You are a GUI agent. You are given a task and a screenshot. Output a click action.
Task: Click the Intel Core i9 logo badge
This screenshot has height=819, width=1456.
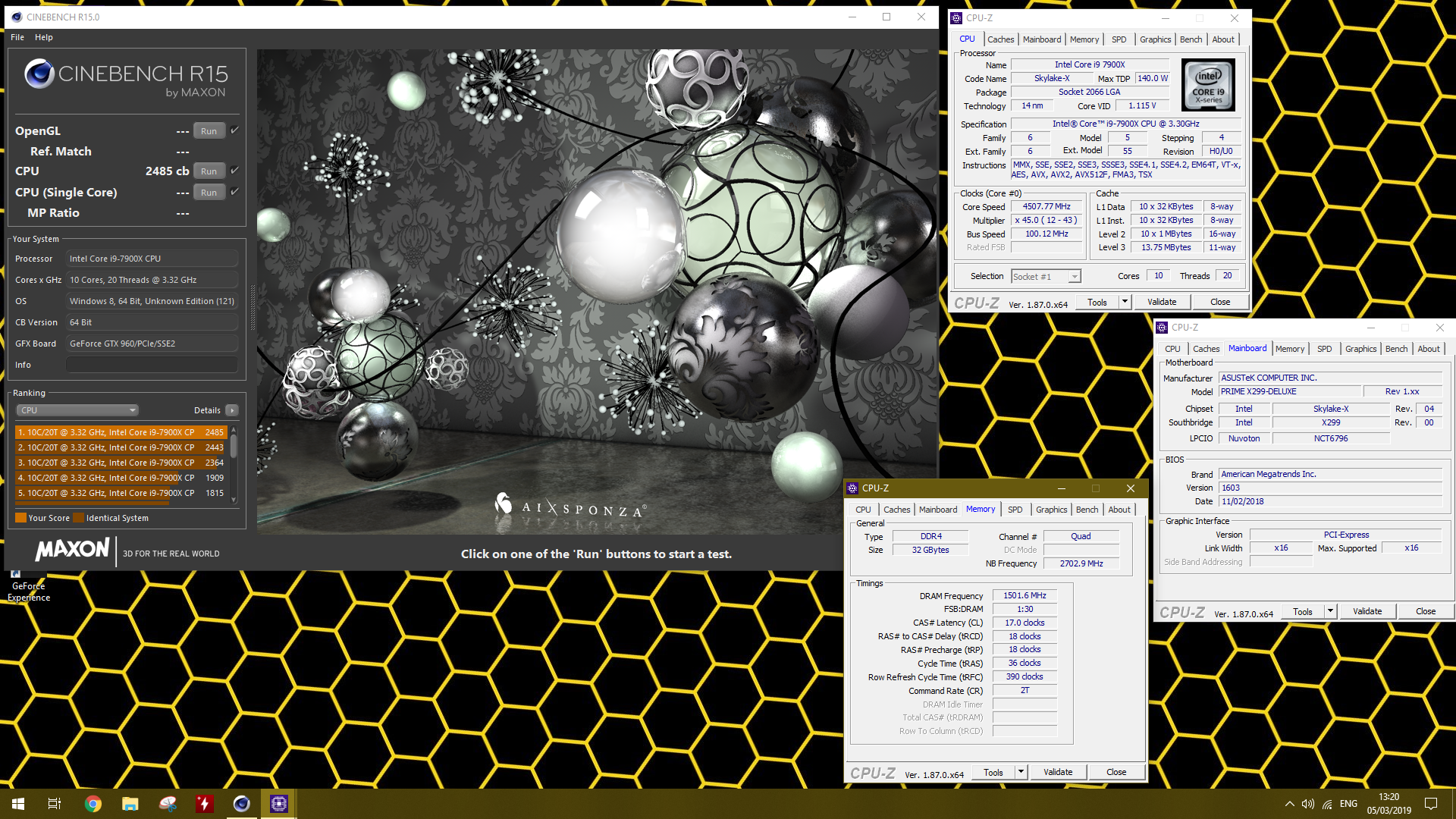[1208, 86]
